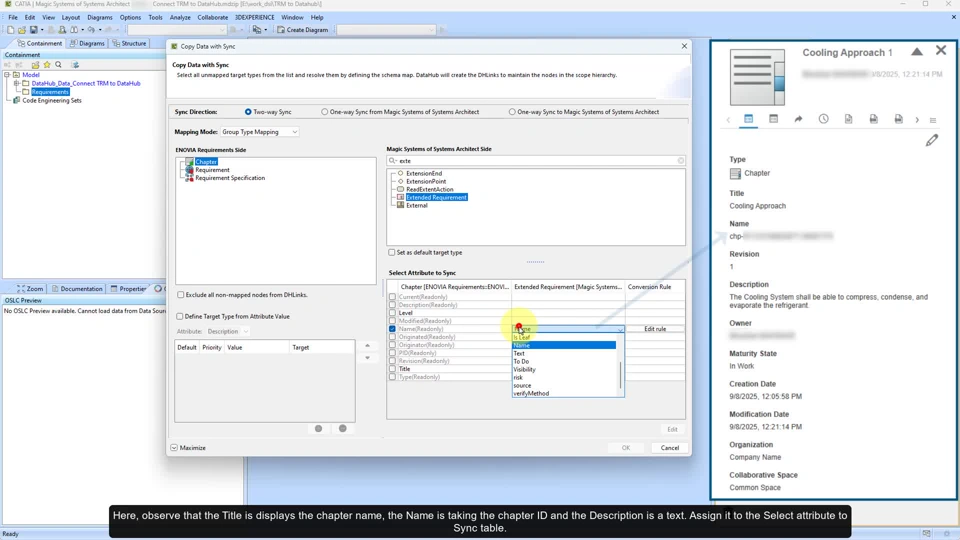Click the Edit rule button in Name row
Viewport: 960px width, 540px height.
click(654, 329)
